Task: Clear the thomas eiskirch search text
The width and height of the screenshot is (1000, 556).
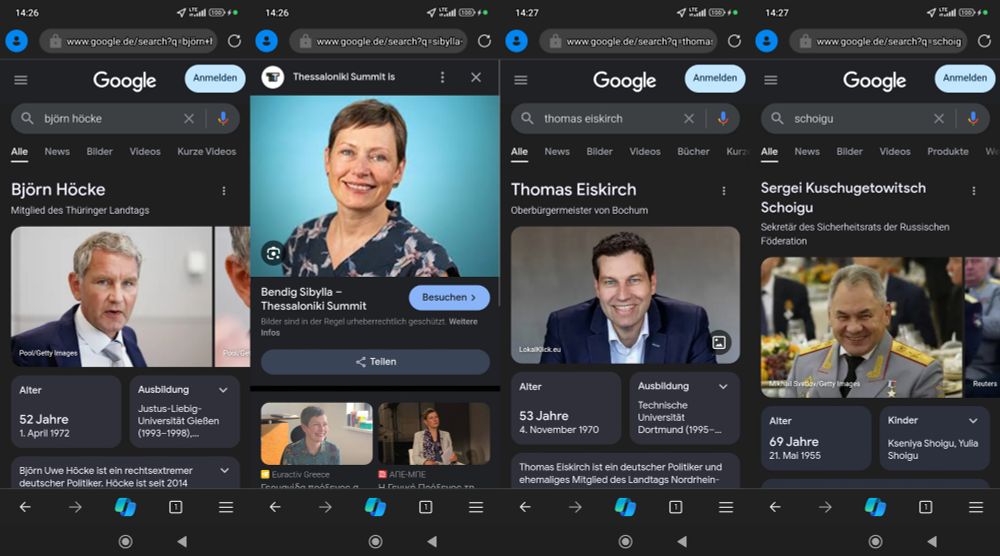Action: point(689,119)
